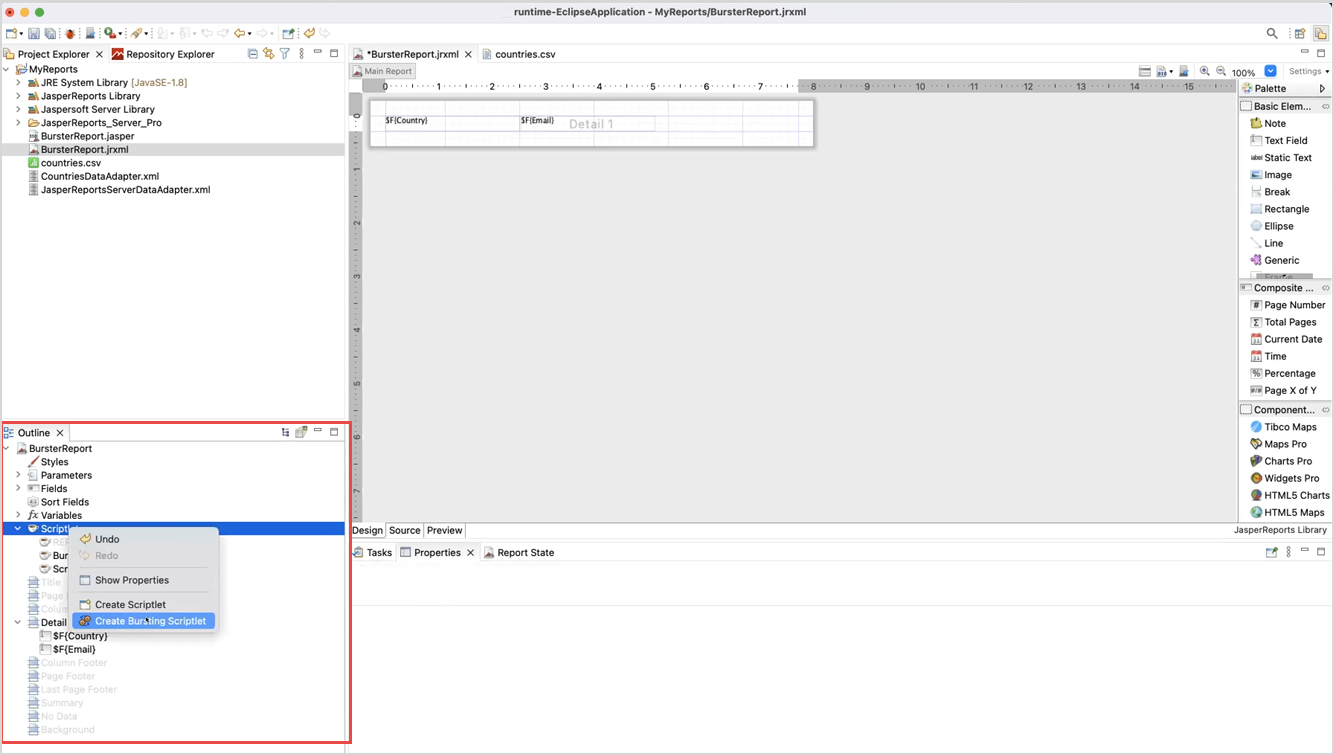Screen dimensions: 1334x755
Task: Expand the Variables node in Outline
Action: [x=18, y=515]
